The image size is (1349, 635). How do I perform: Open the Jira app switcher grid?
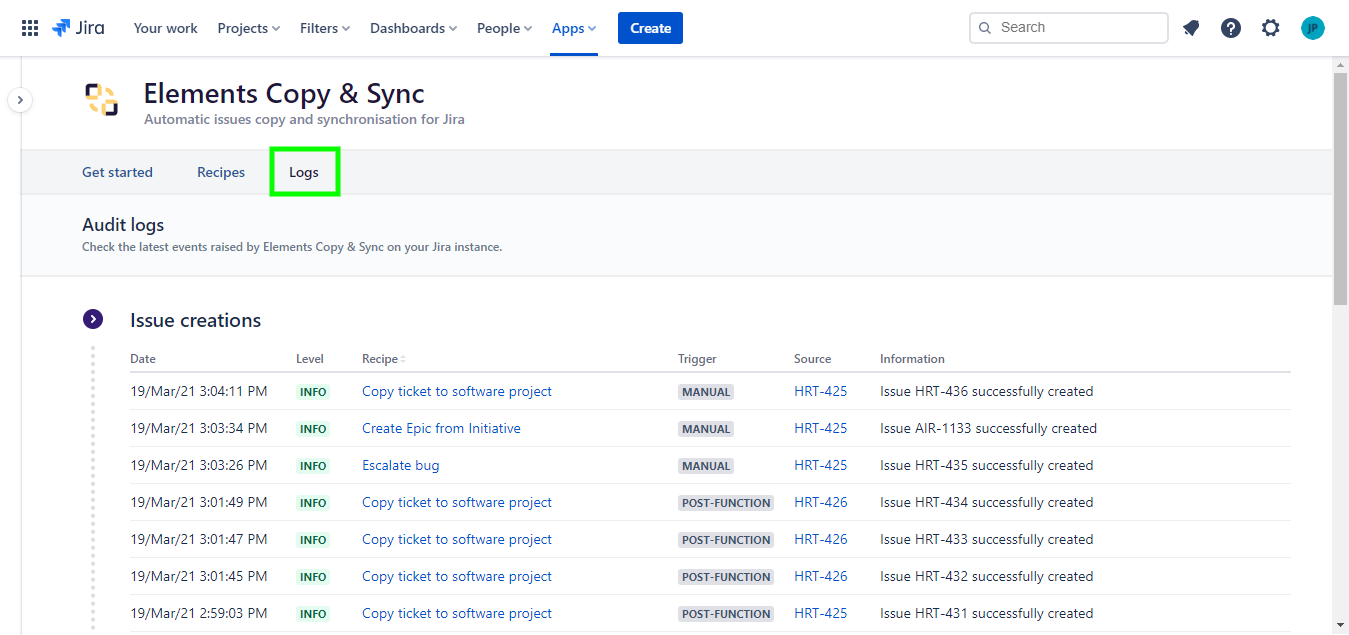[29, 27]
